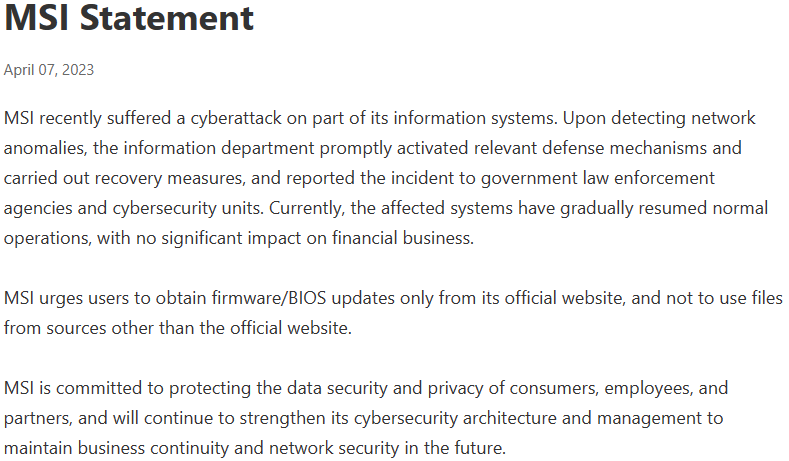Click the text 'firmware/BIOS updates'
This screenshot has width=789, height=461.
click(303, 298)
